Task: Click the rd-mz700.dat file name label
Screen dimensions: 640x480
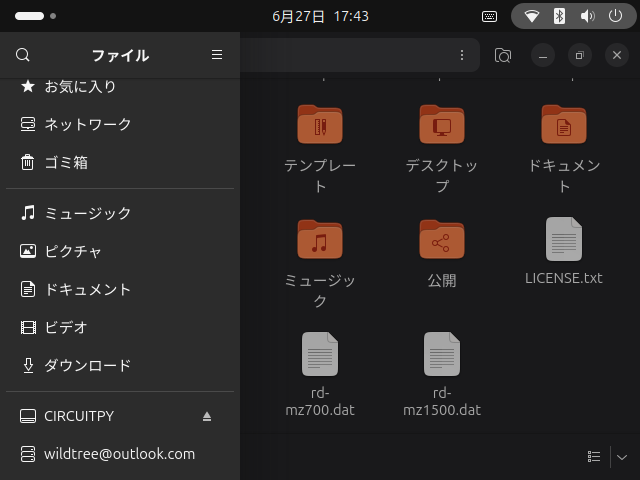Action: point(320,402)
